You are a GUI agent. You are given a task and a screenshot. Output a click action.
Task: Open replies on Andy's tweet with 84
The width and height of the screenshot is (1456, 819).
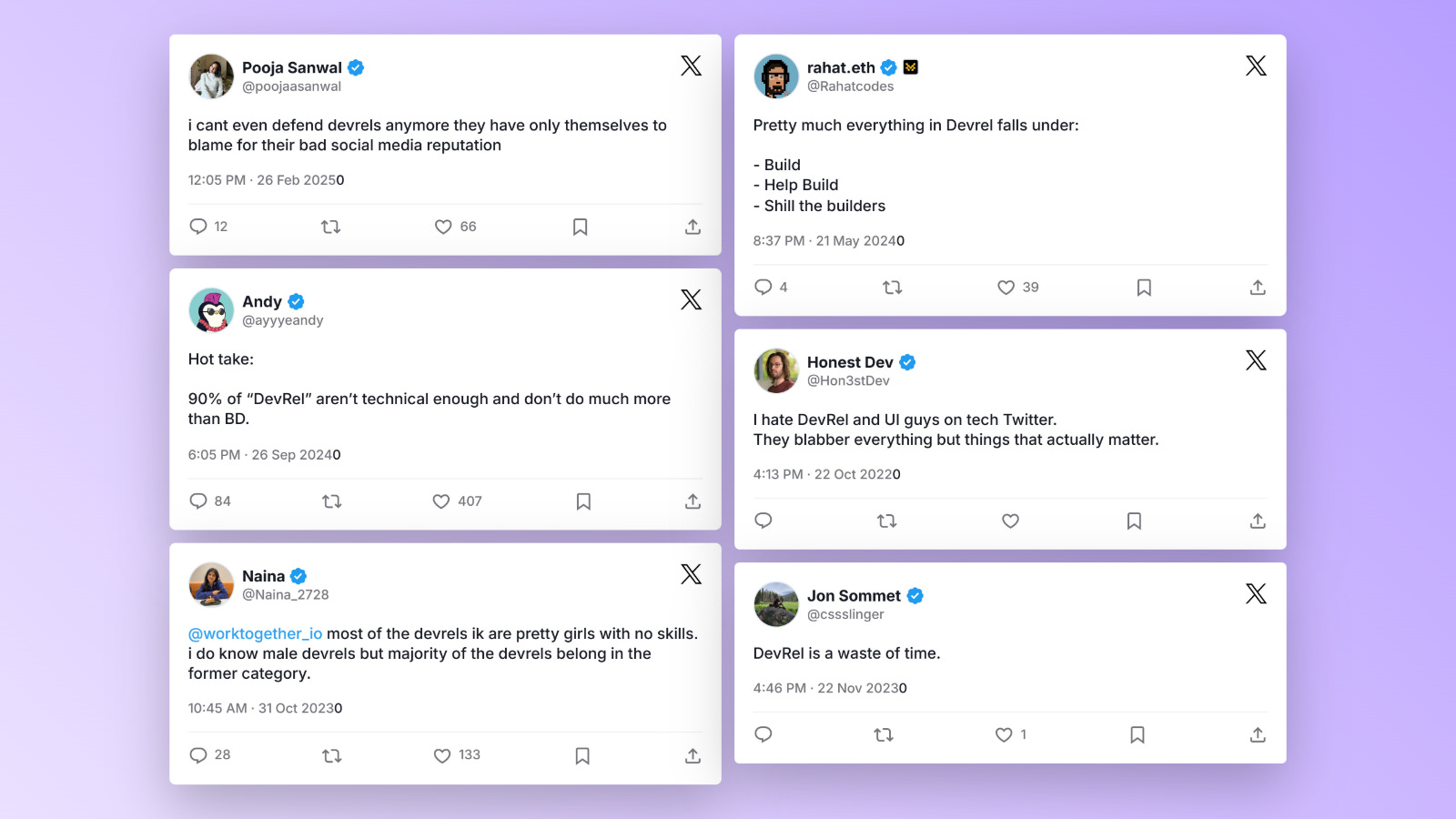click(x=198, y=501)
